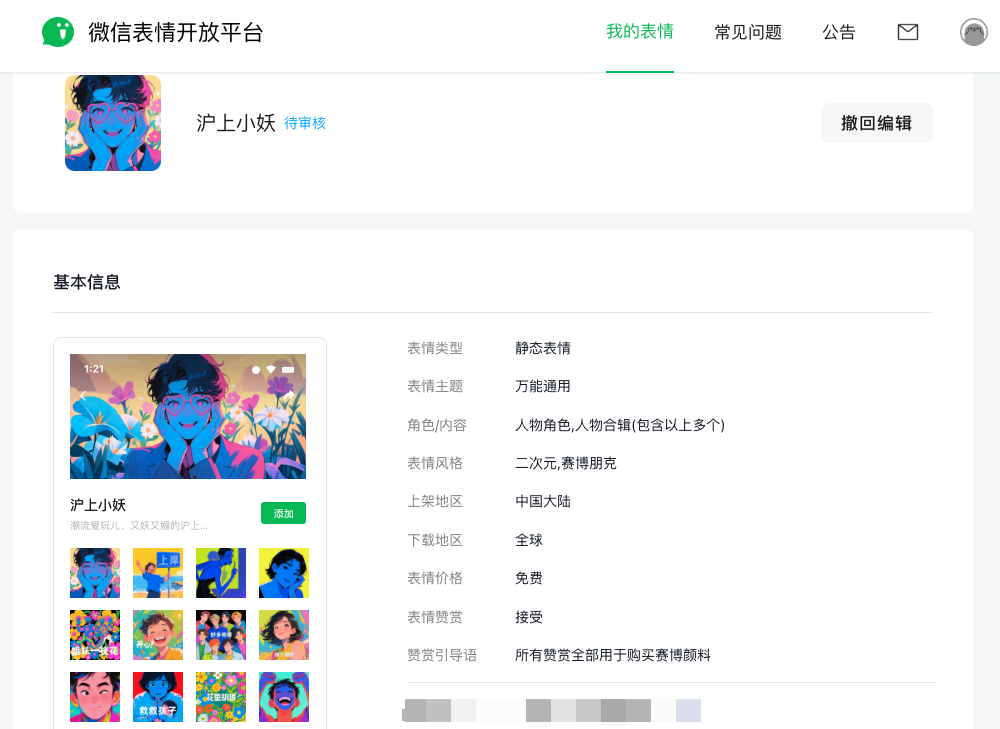Open the user avatar in header
The width and height of the screenshot is (1000, 729).
(974, 32)
